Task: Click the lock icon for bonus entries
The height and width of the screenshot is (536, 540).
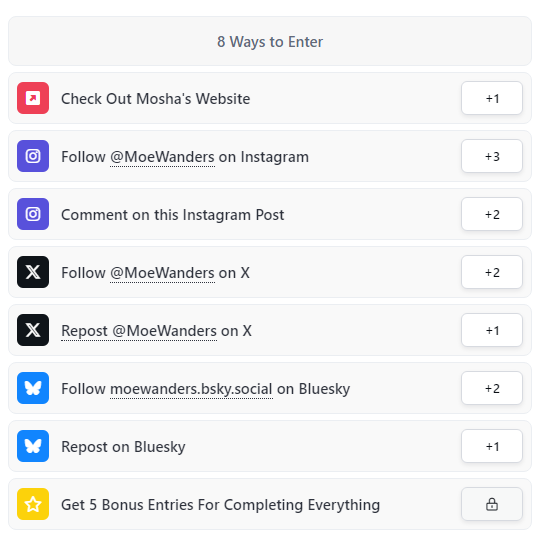Action: tap(492, 504)
